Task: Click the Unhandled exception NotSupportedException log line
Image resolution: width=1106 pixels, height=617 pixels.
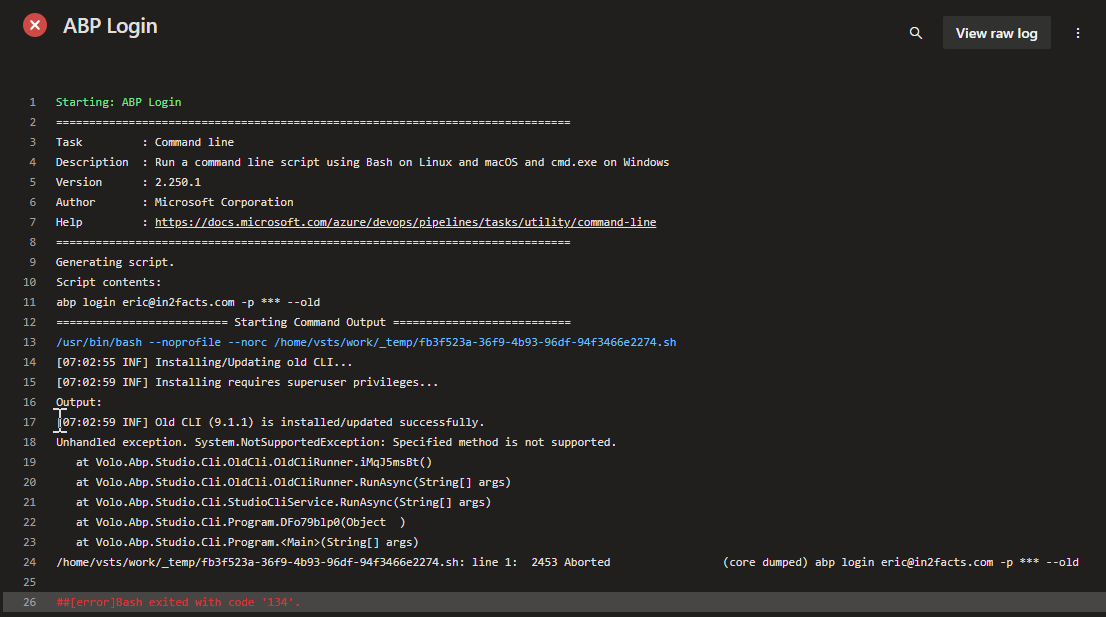Action: tap(336, 442)
